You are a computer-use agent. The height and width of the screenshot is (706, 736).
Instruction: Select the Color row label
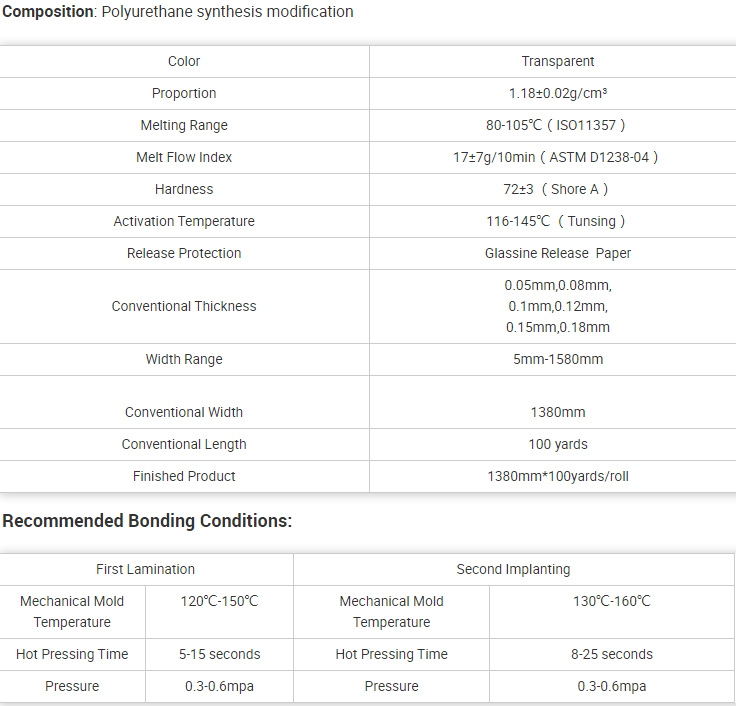[x=184, y=61]
